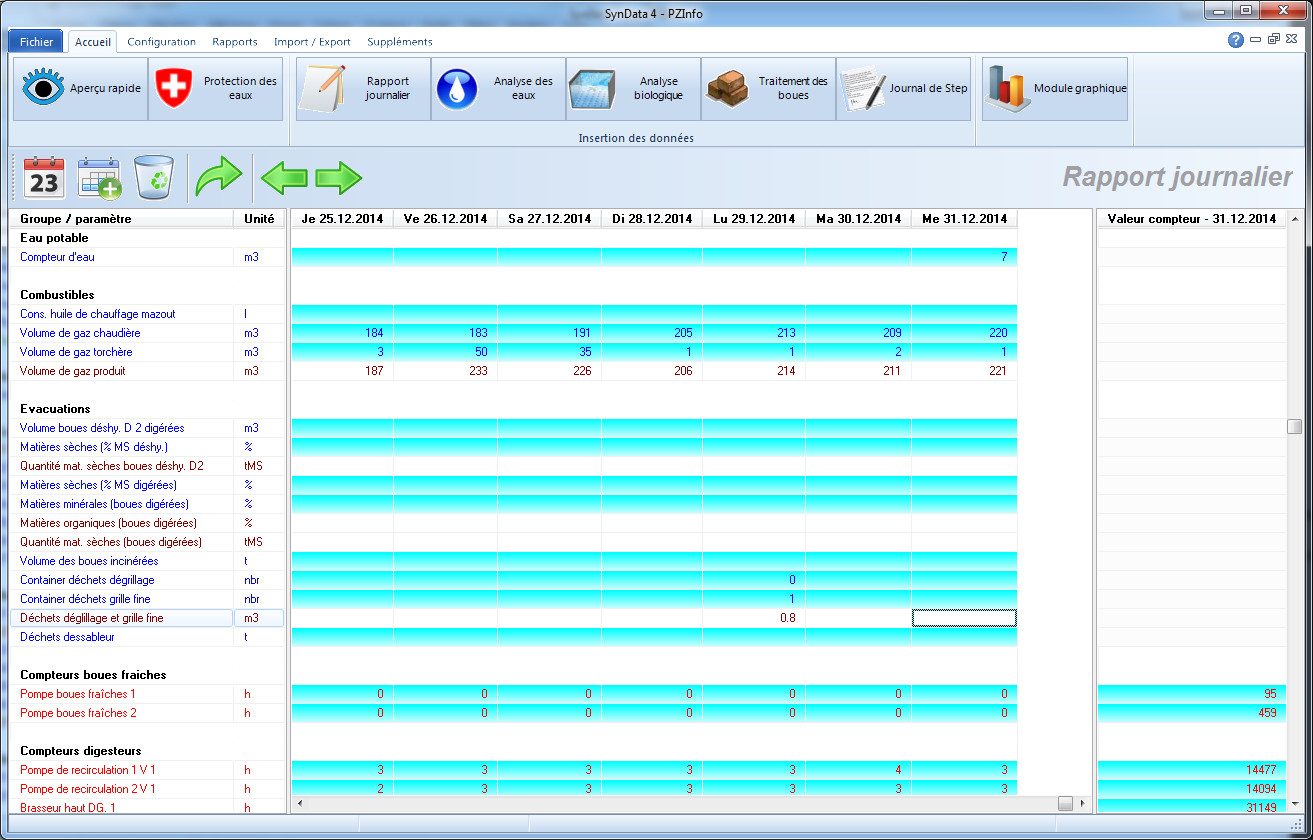Click gaz chaudière value 184 on 25.12
1313x840 pixels.
(342, 333)
